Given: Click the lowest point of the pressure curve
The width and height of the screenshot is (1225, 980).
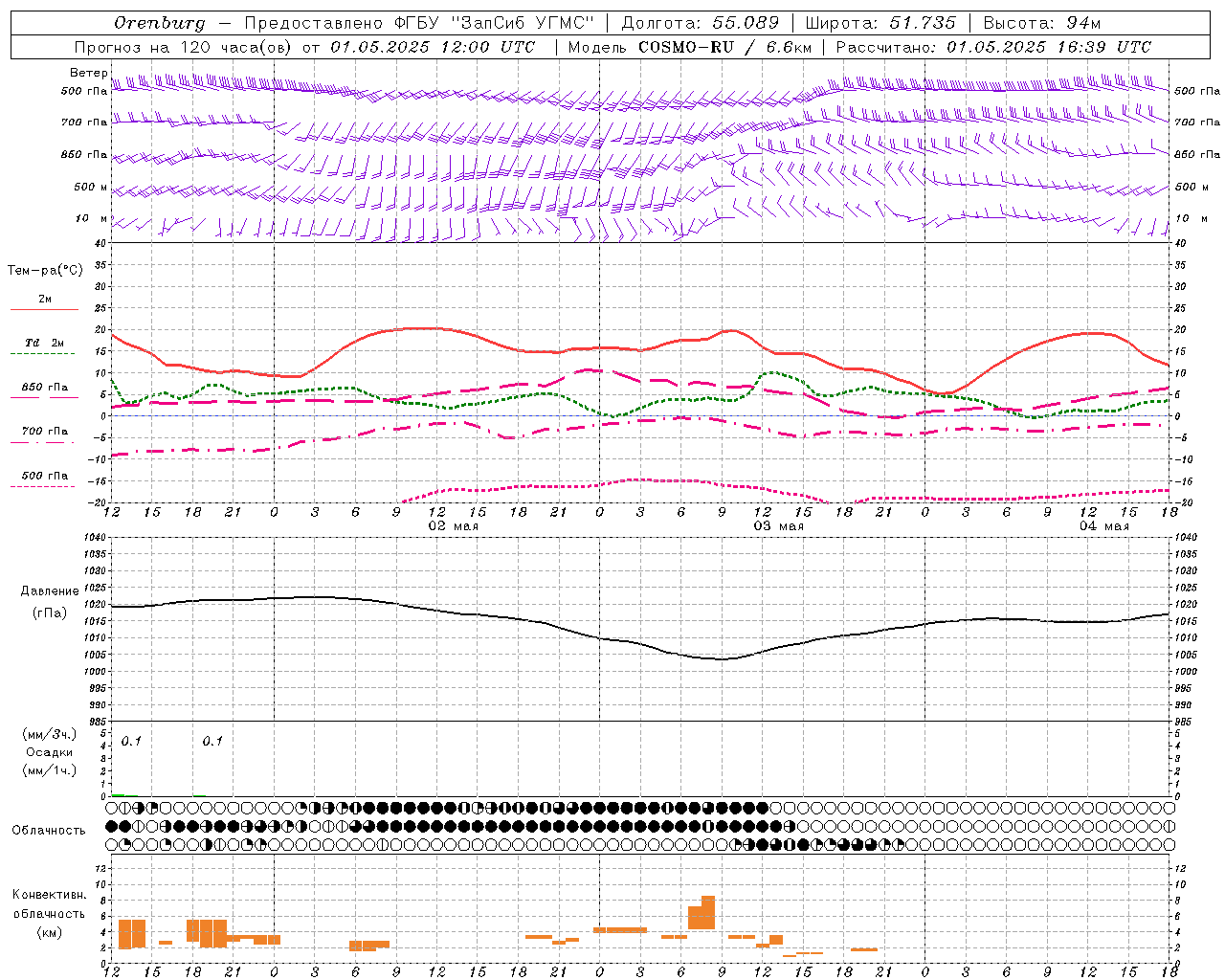Looking at the screenshot, I should coord(721,658).
